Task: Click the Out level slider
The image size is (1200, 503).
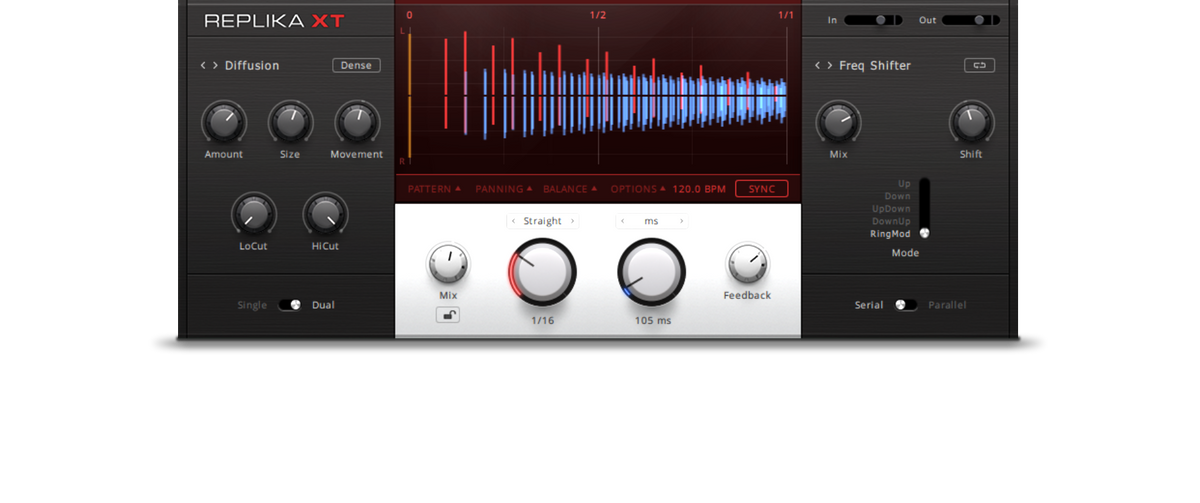Action: [970, 20]
